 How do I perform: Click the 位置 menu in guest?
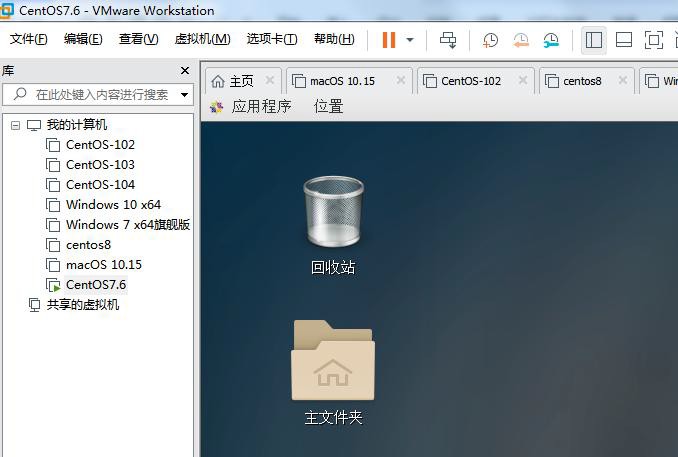(328, 106)
